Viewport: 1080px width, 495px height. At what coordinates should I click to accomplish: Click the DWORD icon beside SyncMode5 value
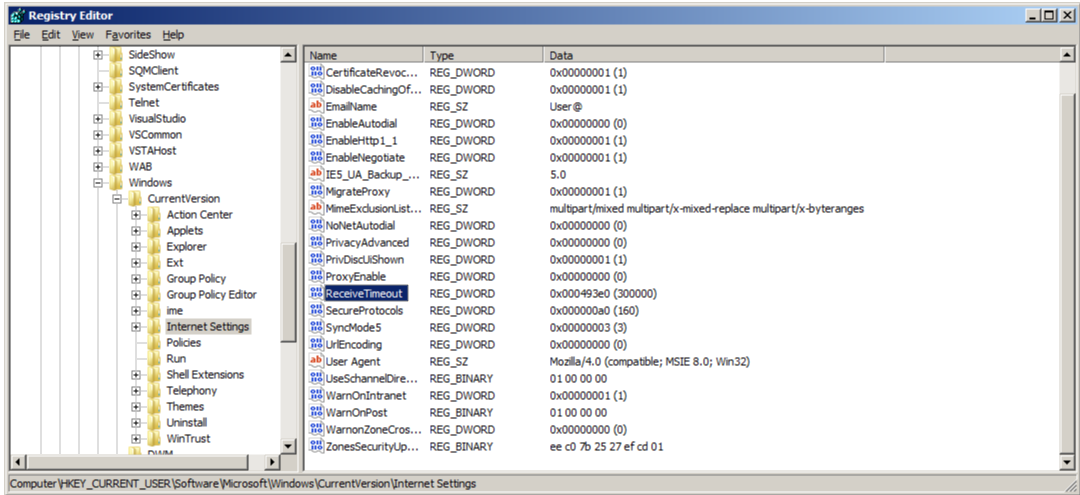pyautogui.click(x=316, y=327)
